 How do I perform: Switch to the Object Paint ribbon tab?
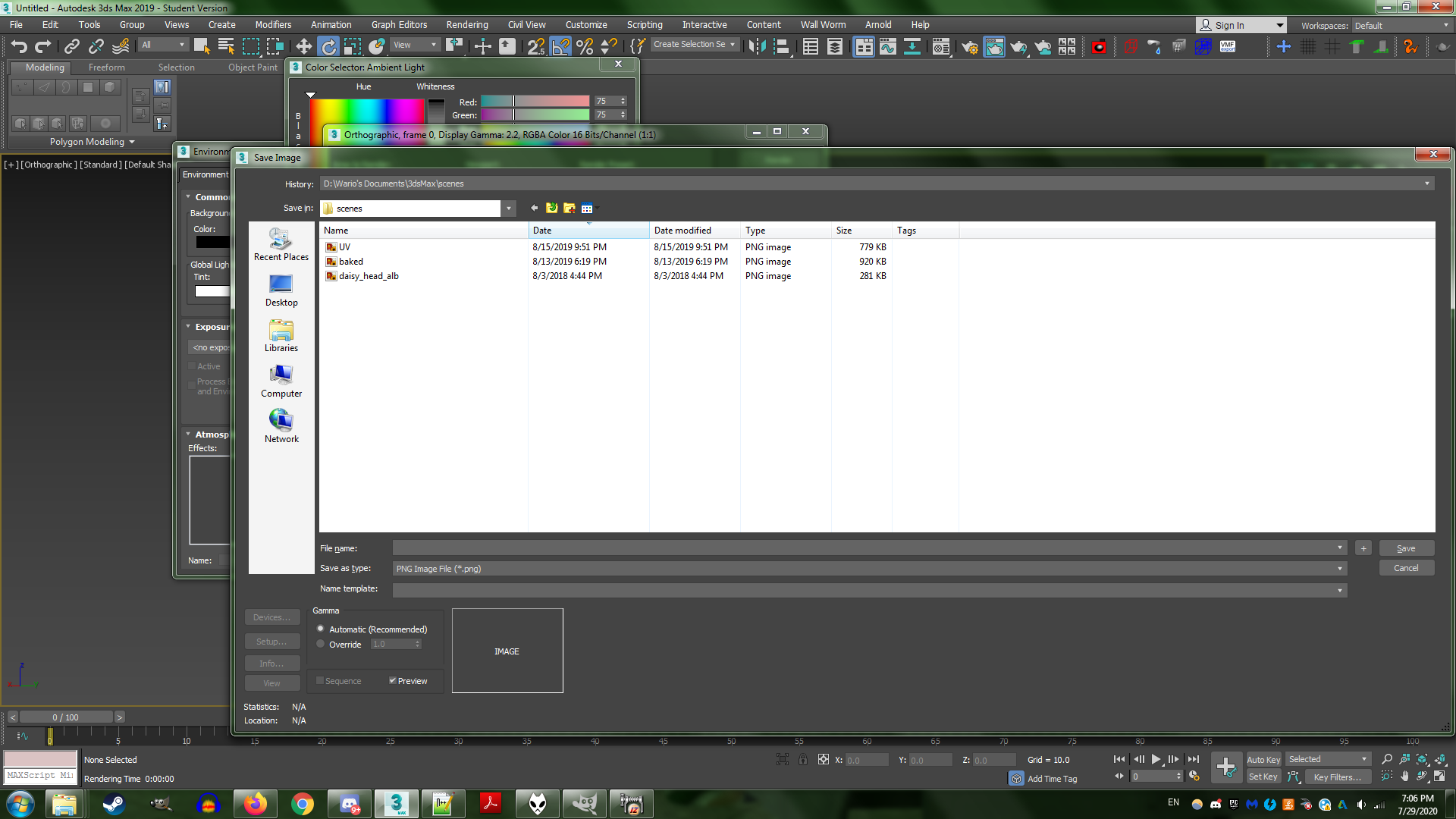tap(253, 67)
